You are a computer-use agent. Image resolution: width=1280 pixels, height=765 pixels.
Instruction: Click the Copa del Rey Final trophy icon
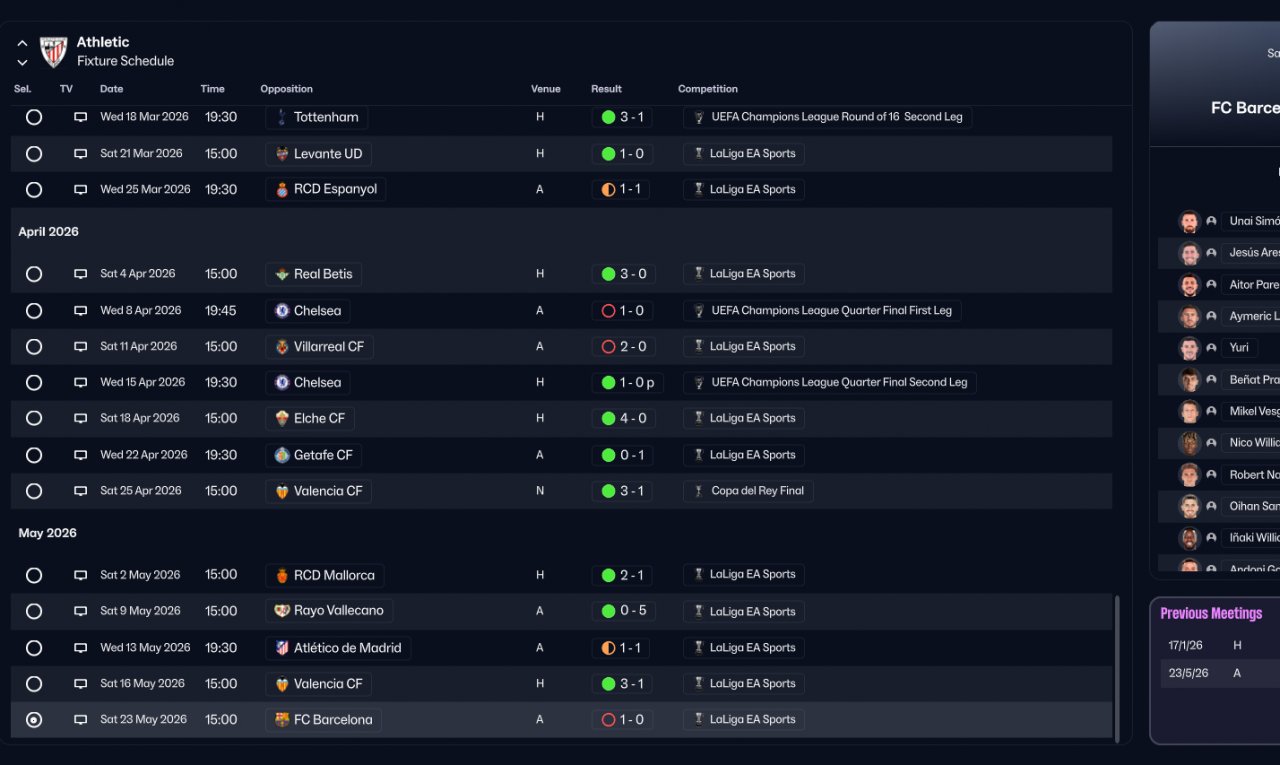[699, 491]
